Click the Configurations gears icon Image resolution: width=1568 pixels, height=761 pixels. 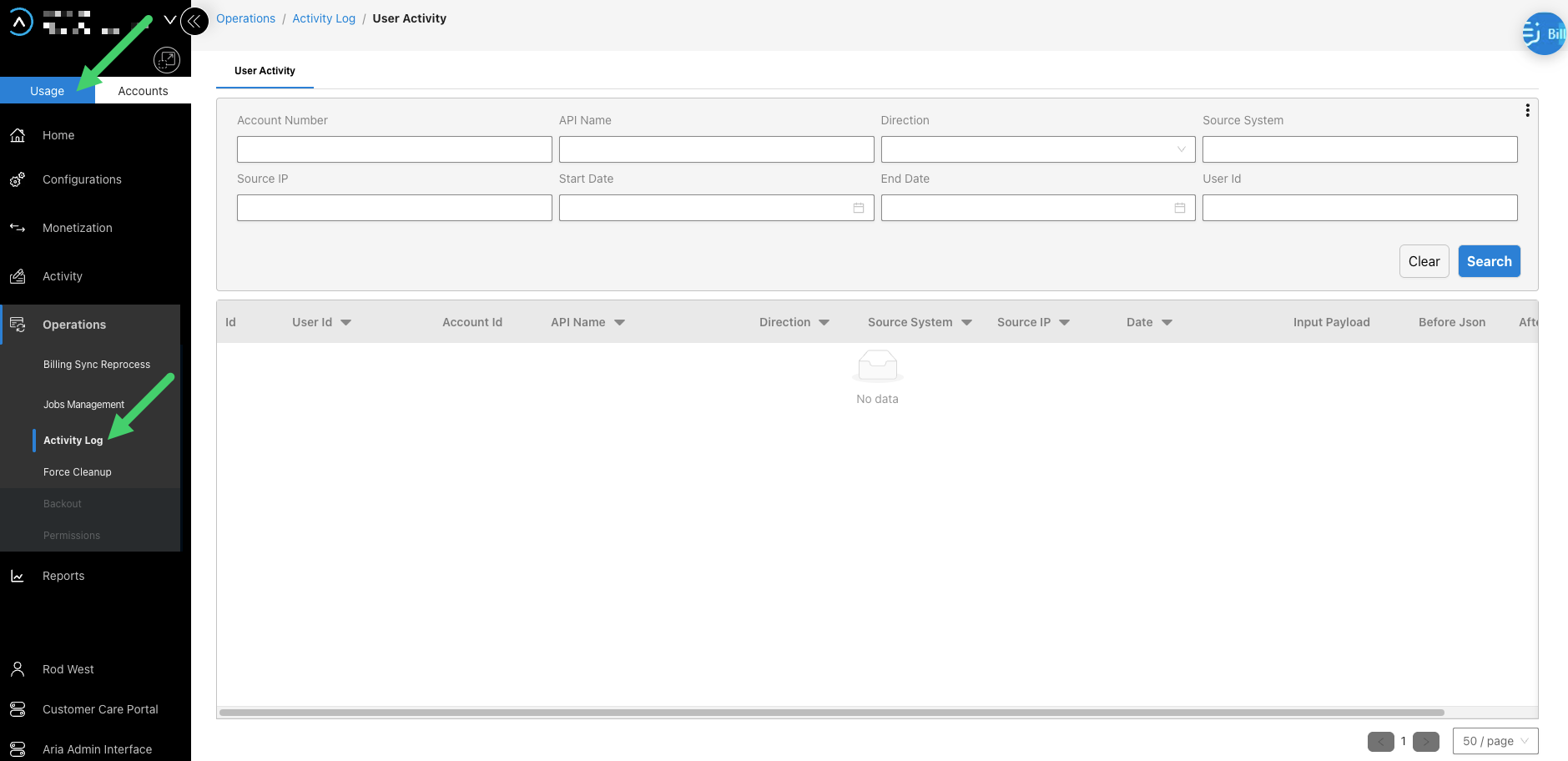point(18,179)
